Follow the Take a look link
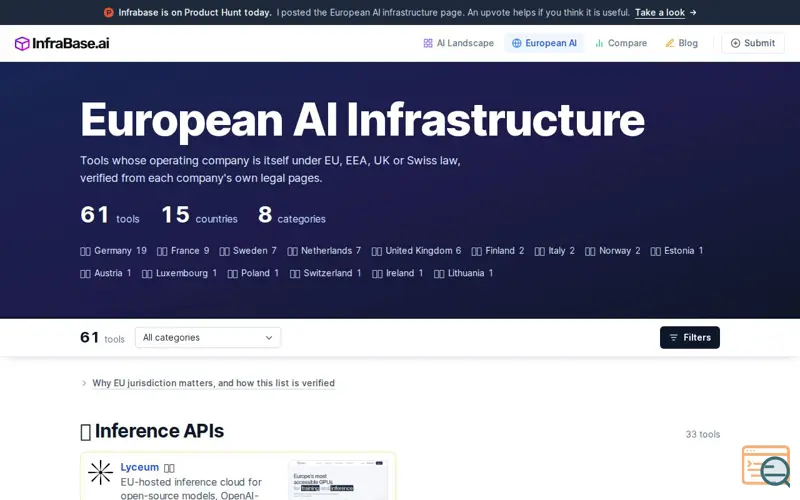 pyautogui.click(x=660, y=13)
